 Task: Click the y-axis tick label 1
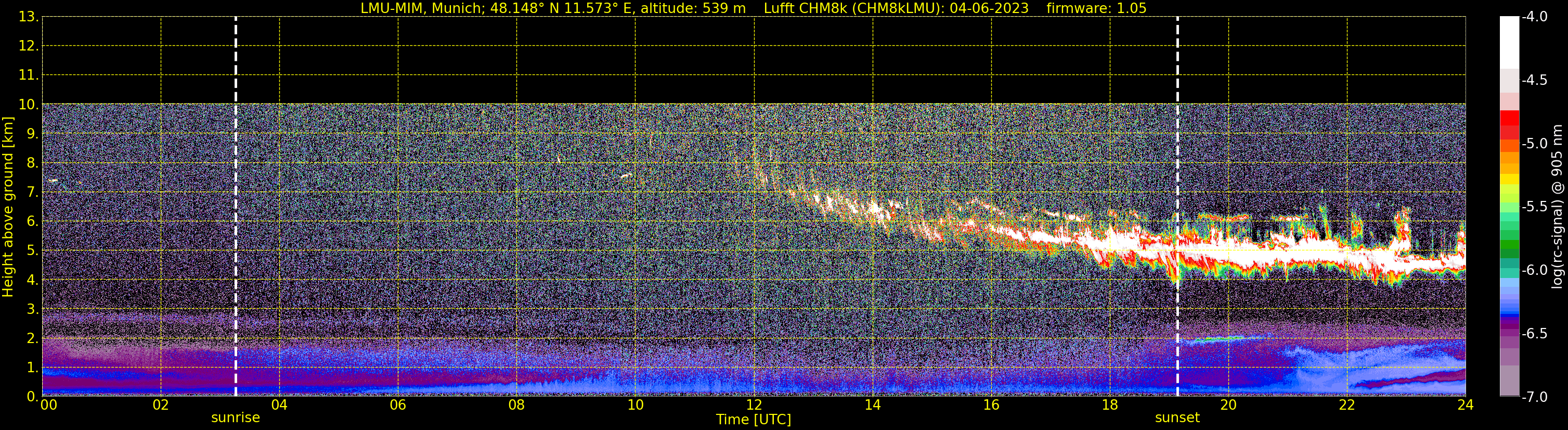[33, 368]
